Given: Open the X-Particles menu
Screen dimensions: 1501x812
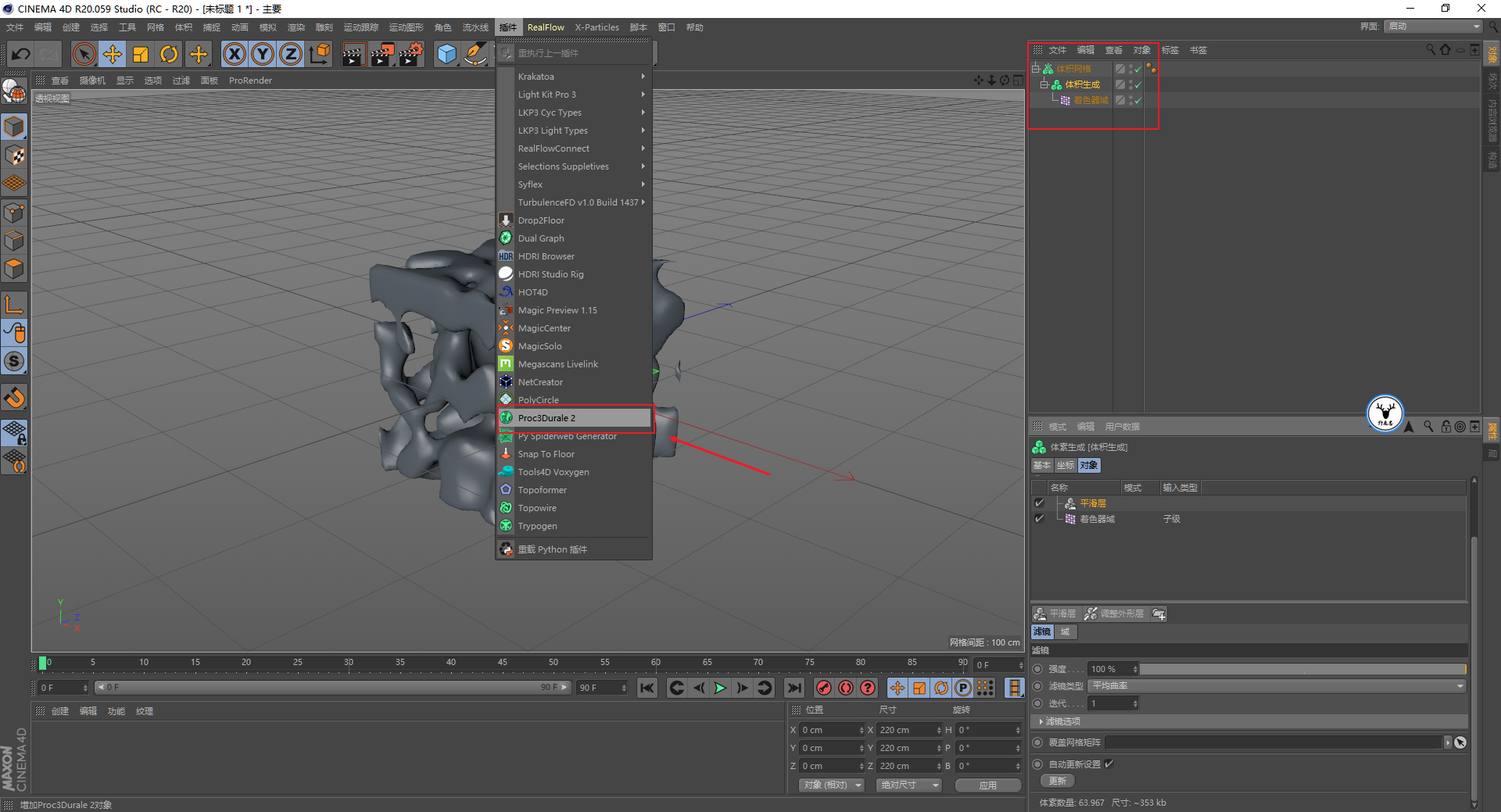Looking at the screenshot, I should pos(597,27).
